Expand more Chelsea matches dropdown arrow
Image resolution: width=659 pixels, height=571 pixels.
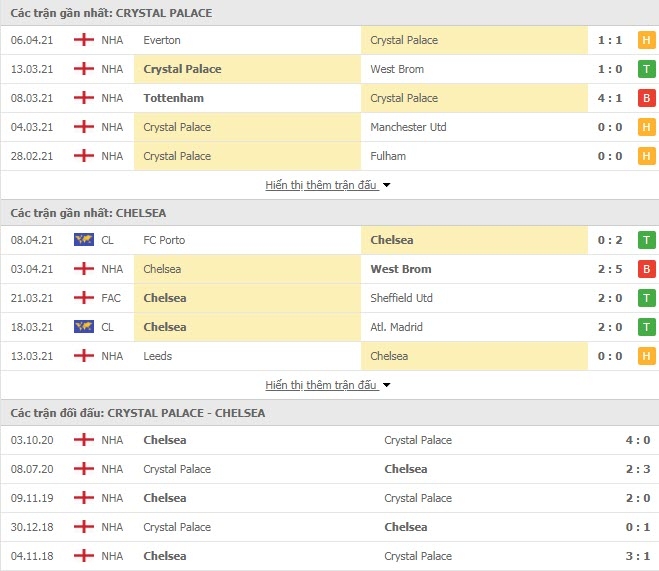(x=387, y=385)
